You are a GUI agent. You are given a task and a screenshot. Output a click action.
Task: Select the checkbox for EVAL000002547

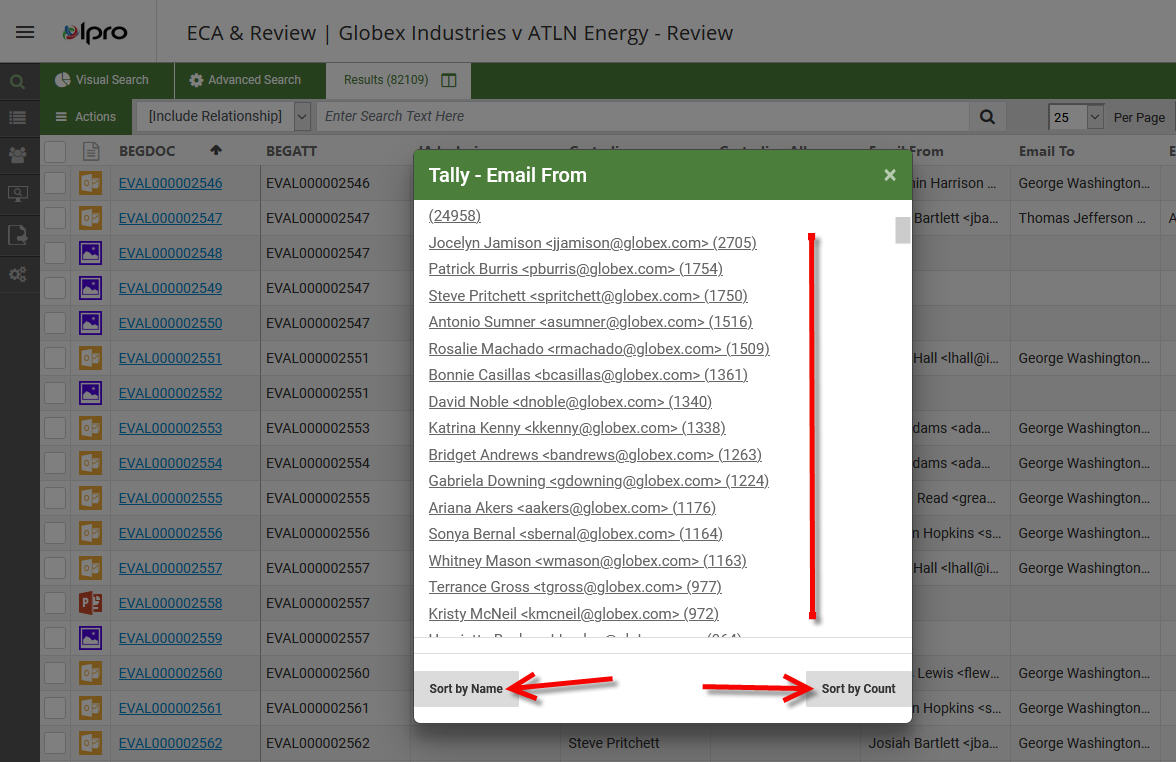pos(55,218)
